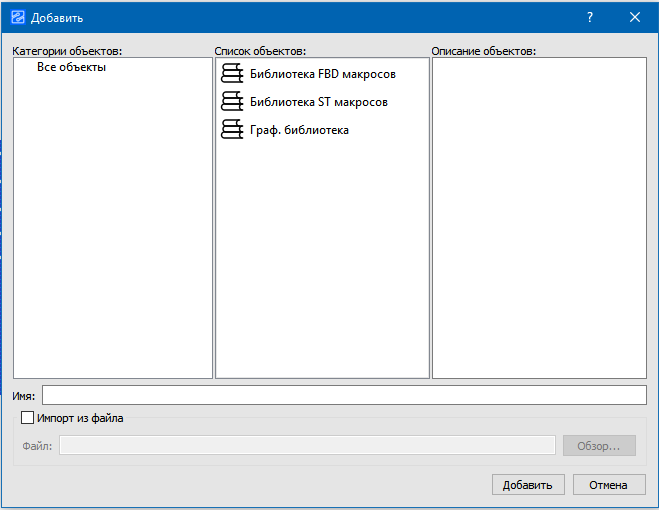Enable the Импорт из файла checkbox
Viewport: 659px width, 510px height.
(x=27, y=418)
